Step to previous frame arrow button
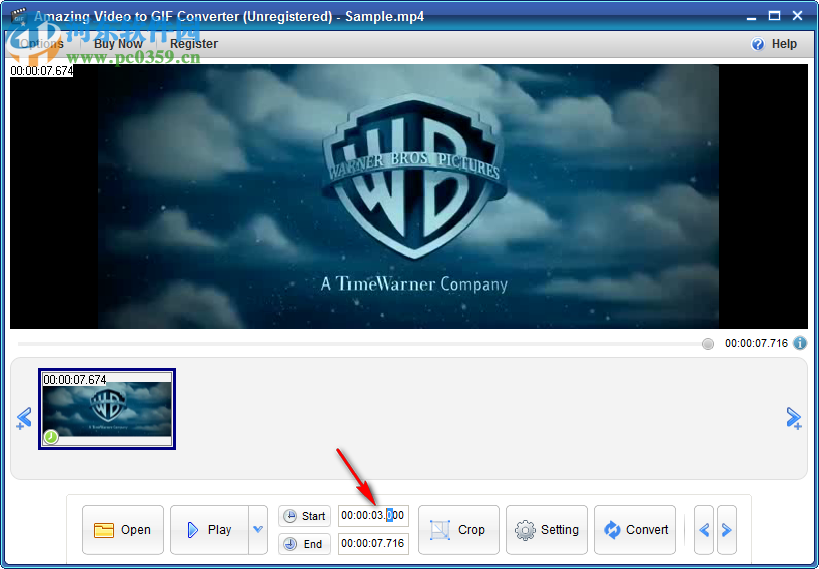Viewport: 819px width, 569px height. tap(704, 530)
